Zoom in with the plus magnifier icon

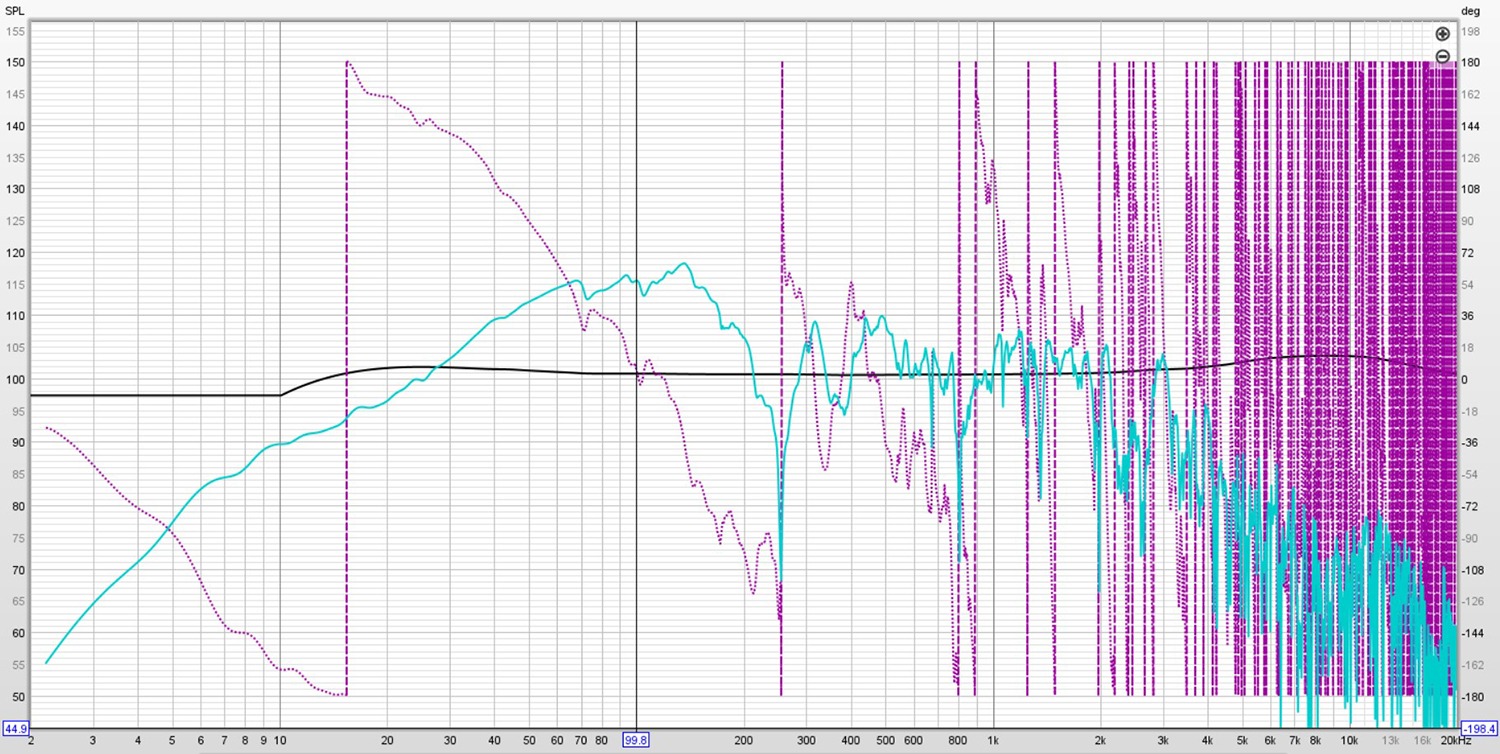point(1442,34)
